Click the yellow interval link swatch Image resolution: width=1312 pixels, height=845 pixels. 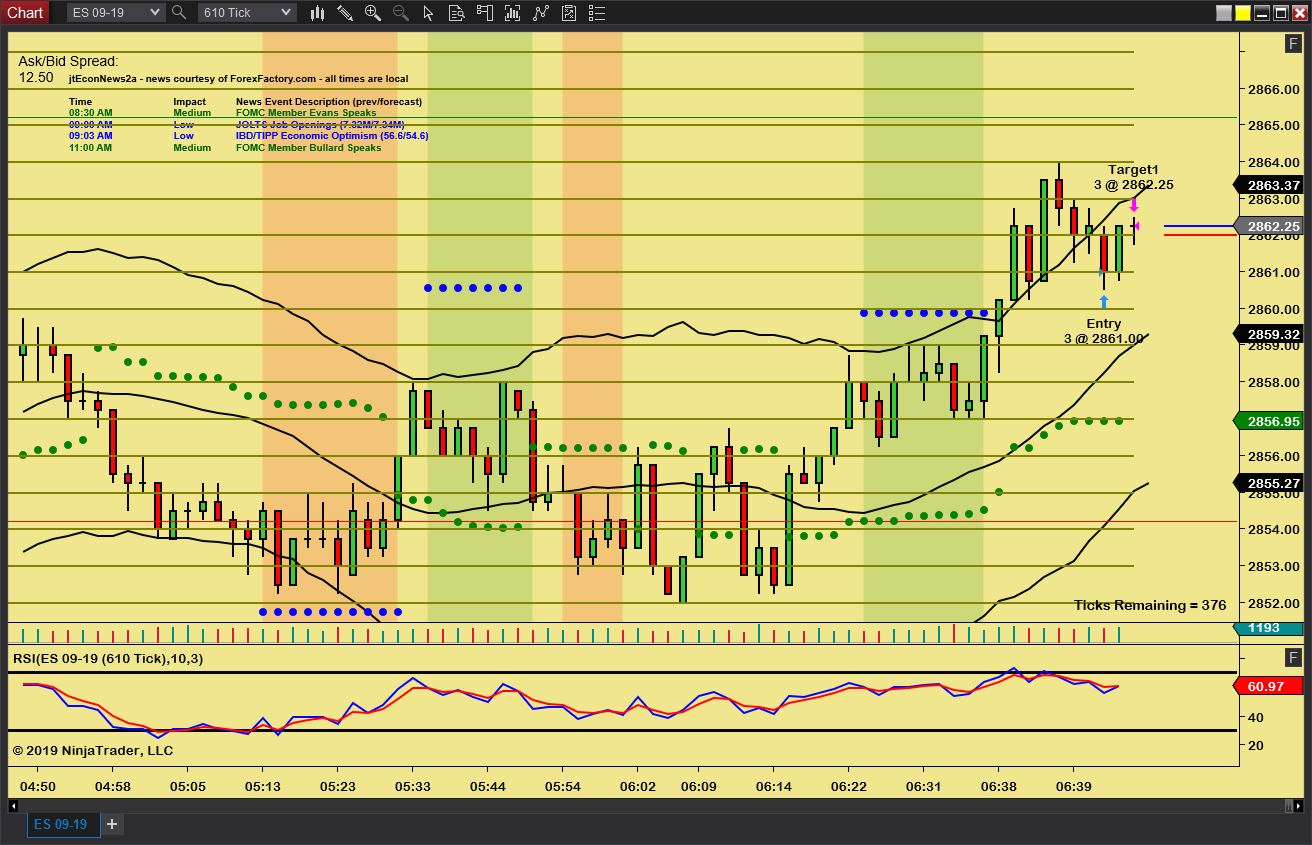[x=1243, y=13]
